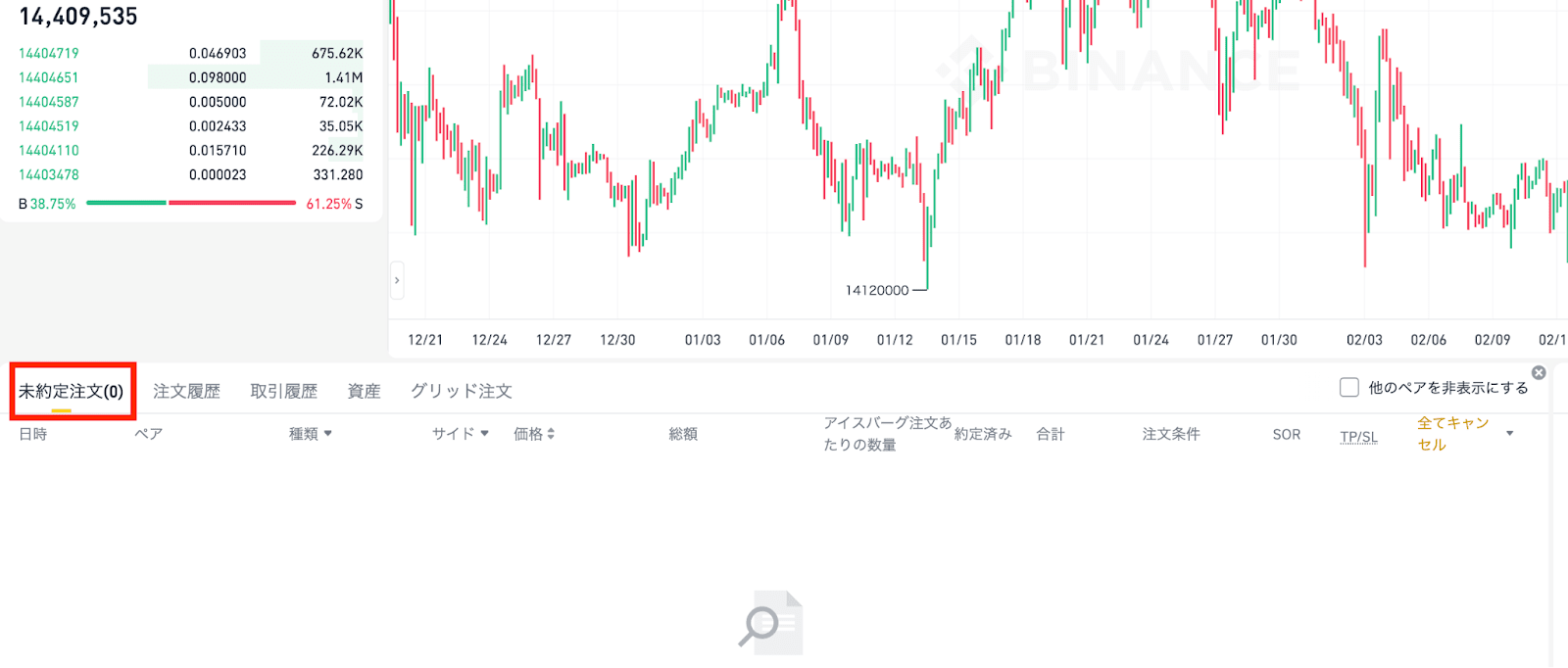Click the buy/sell ratio bar
This screenshot has height=668, width=1568.
tap(191, 203)
